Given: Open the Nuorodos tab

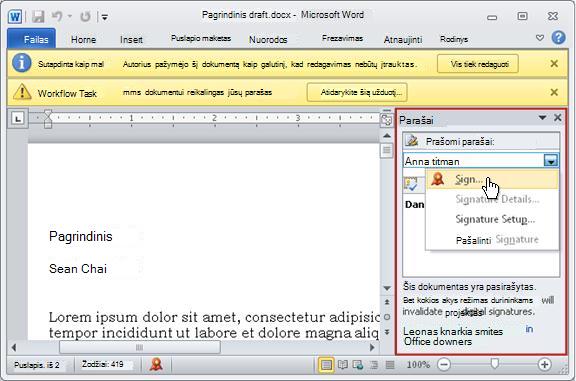Looking at the screenshot, I should pos(268,39).
